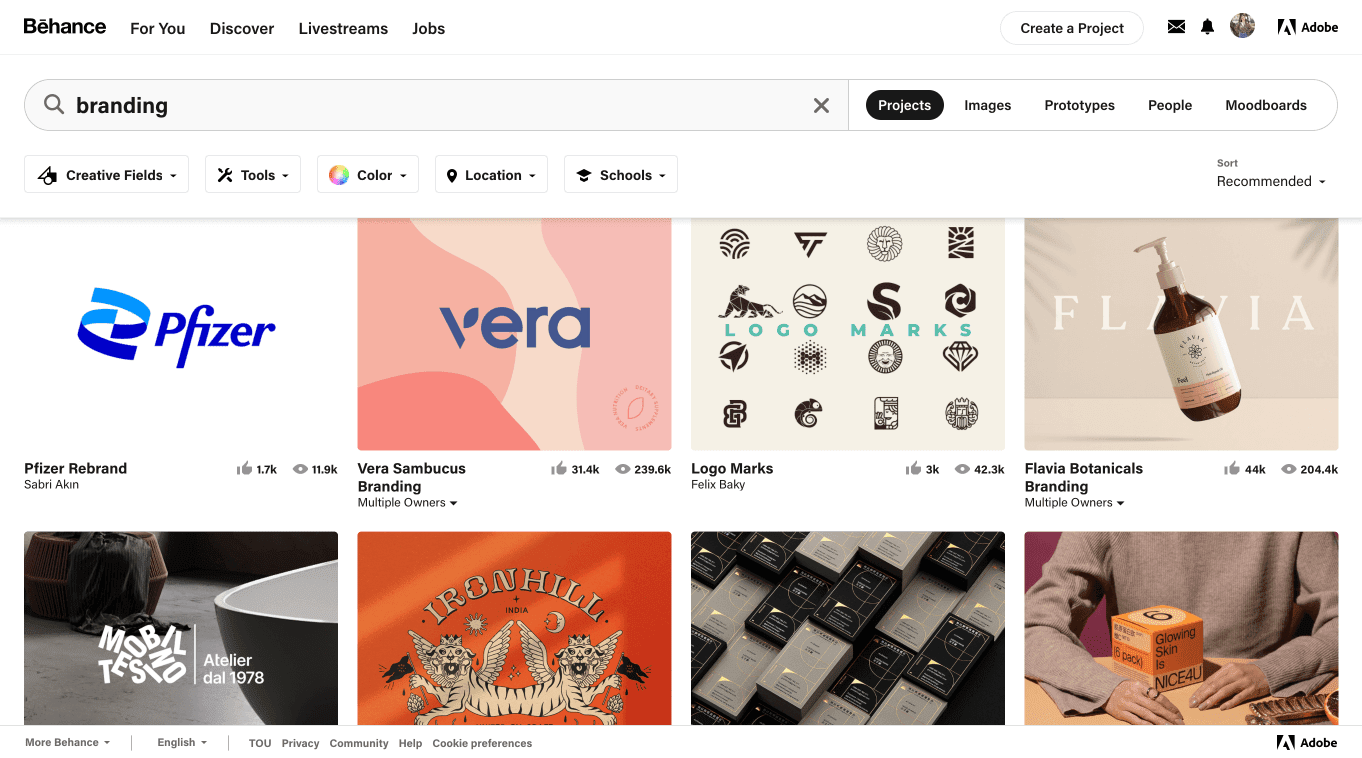Open the Sort Recommended dropdown
Viewport: 1362px width, 758px height.
coord(1271,181)
